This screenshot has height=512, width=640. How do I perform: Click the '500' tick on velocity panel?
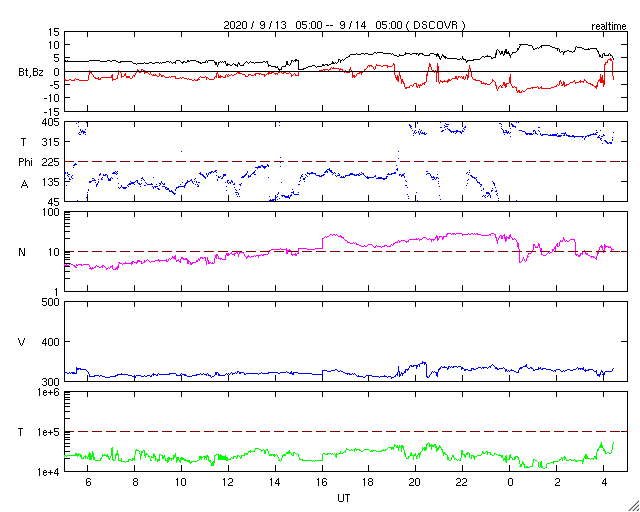coord(51,302)
